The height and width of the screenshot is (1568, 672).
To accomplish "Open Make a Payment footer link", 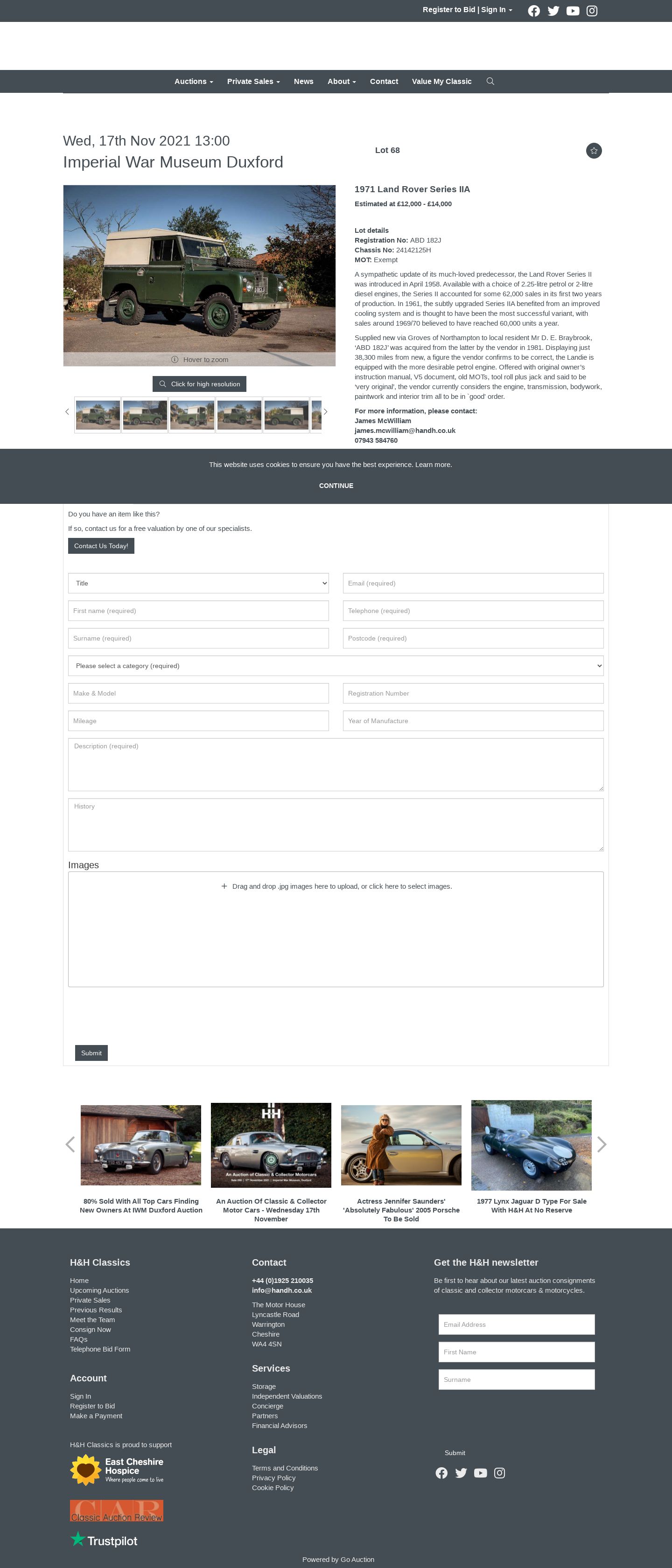I will tap(96, 1415).
